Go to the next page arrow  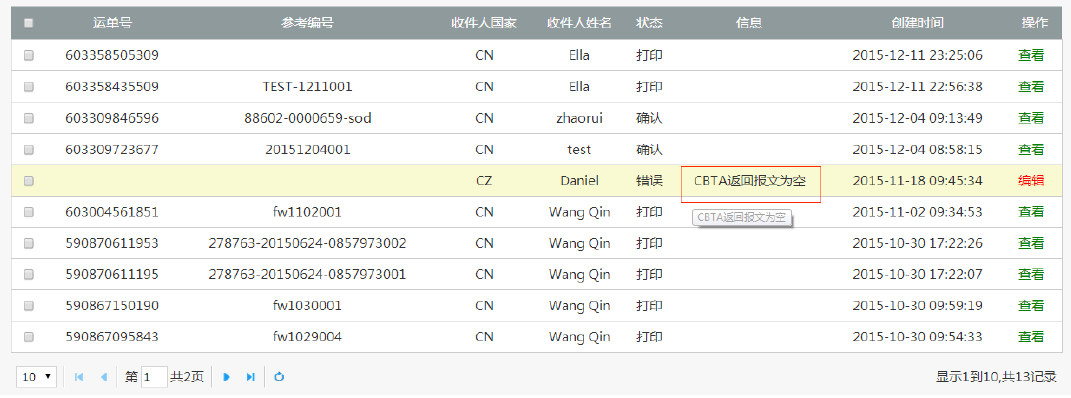227,377
